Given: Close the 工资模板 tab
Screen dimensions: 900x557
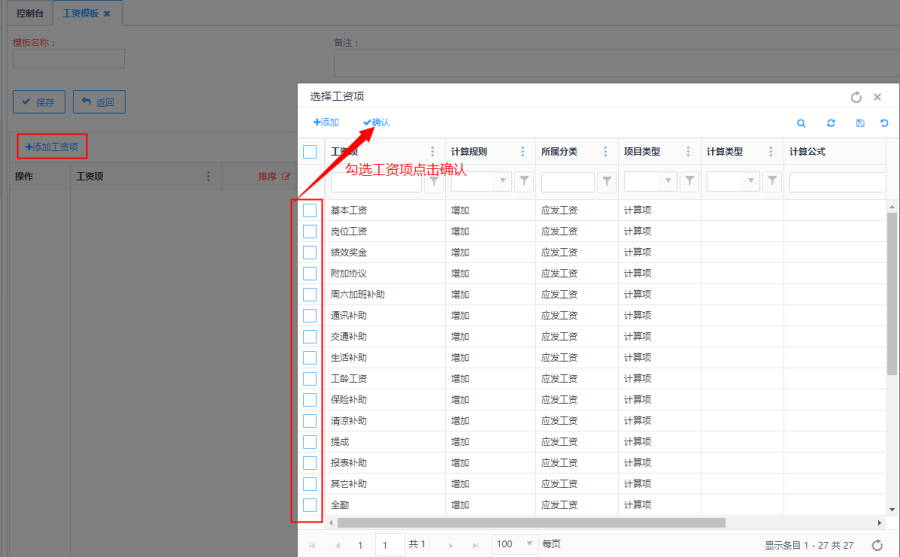Looking at the screenshot, I should tap(107, 14).
